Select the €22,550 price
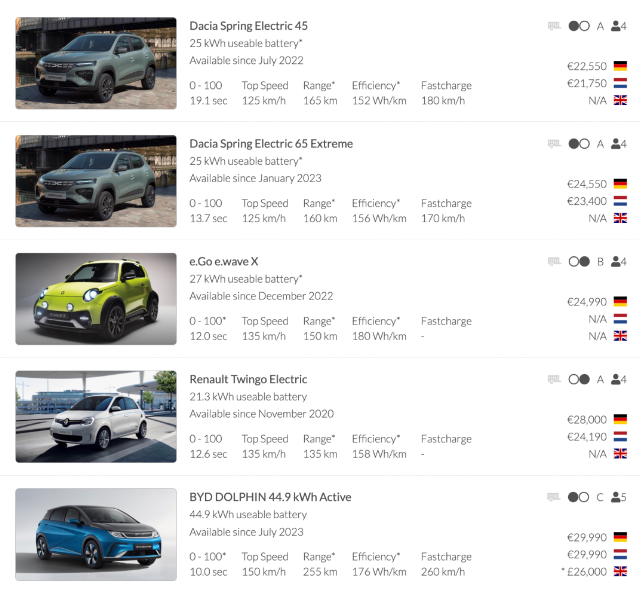Screen dimensions: 640x590 tap(587, 66)
